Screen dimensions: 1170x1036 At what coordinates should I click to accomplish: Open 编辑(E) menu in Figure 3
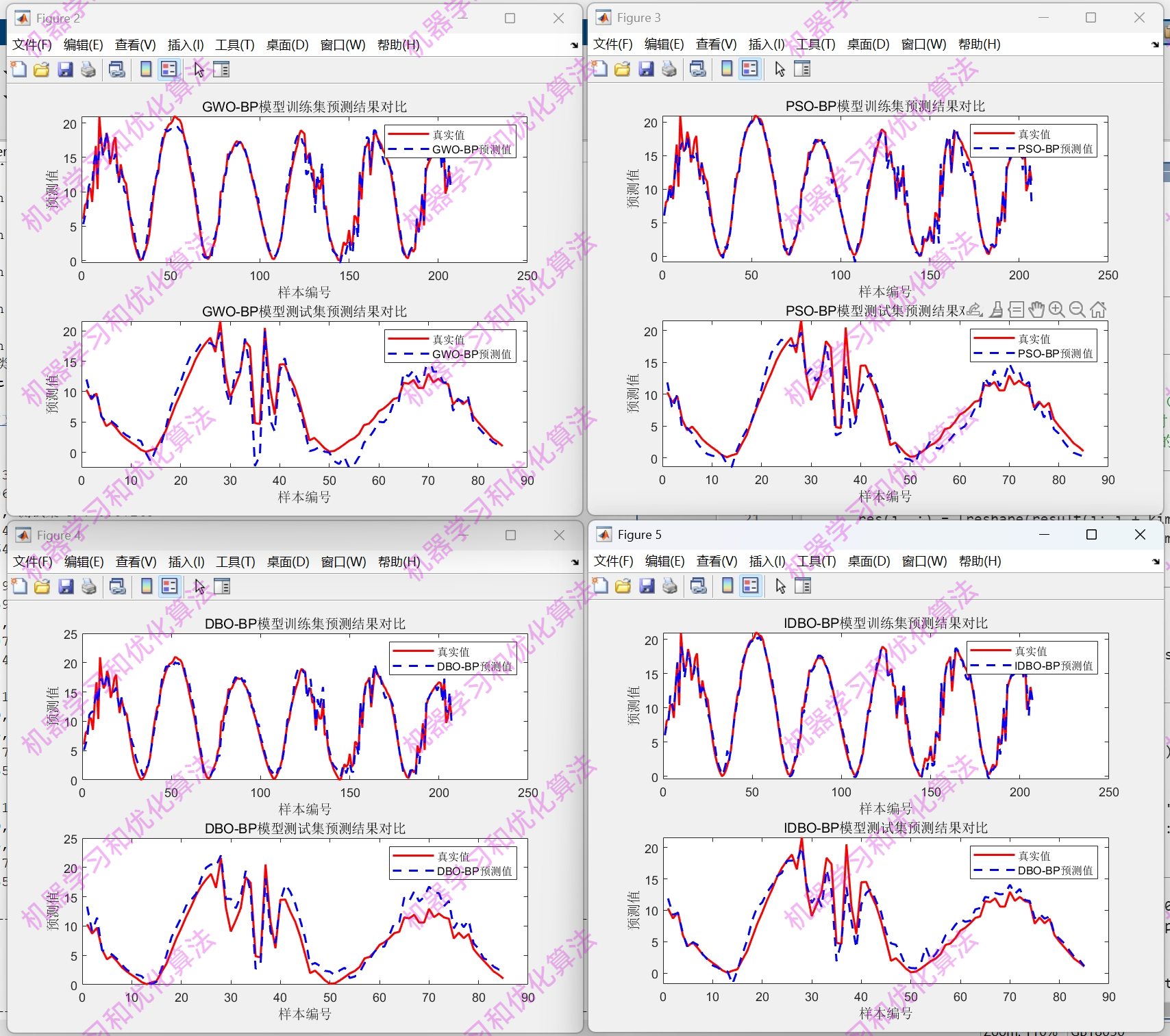[x=664, y=45]
